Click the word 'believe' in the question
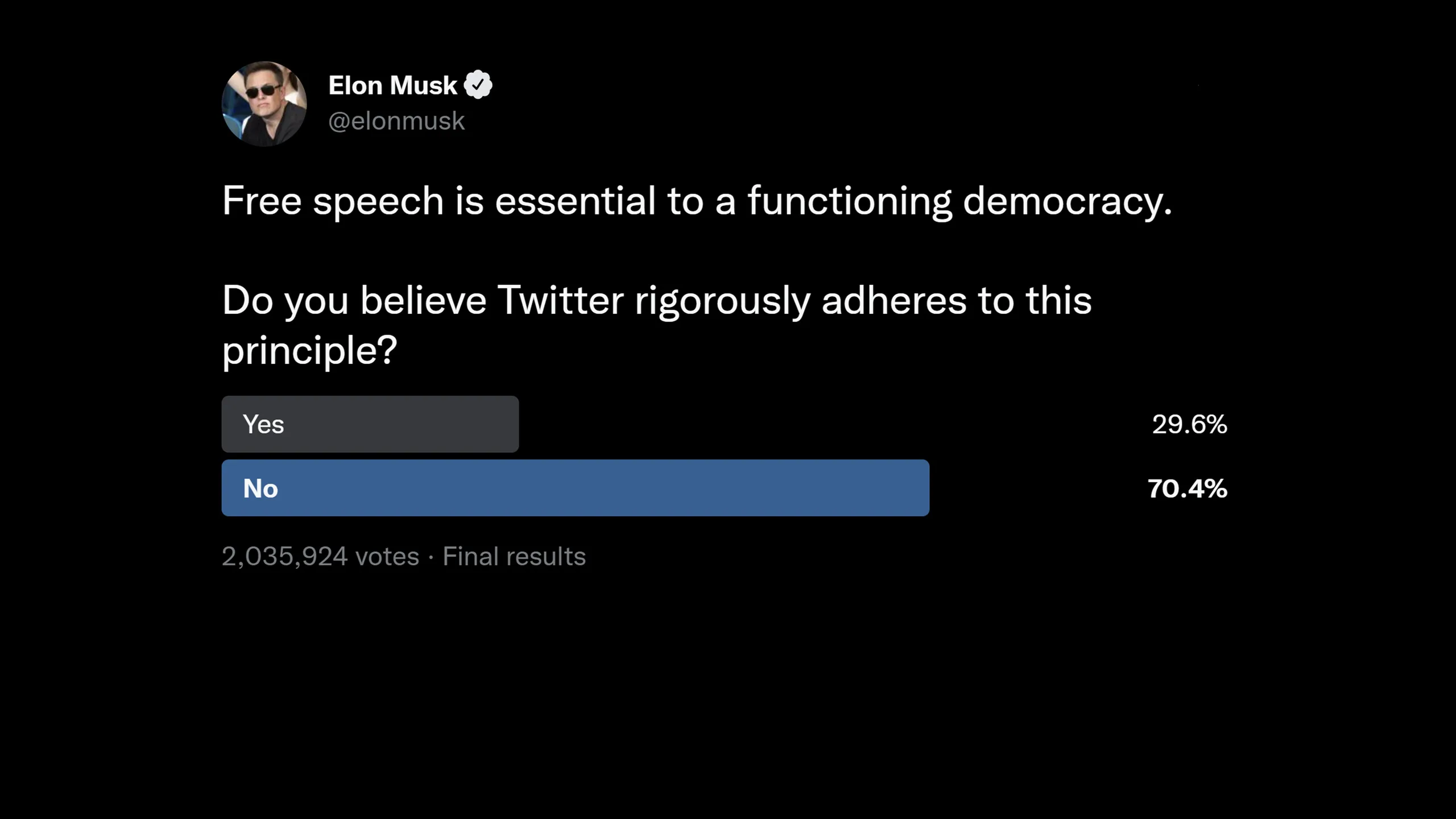 click(423, 300)
